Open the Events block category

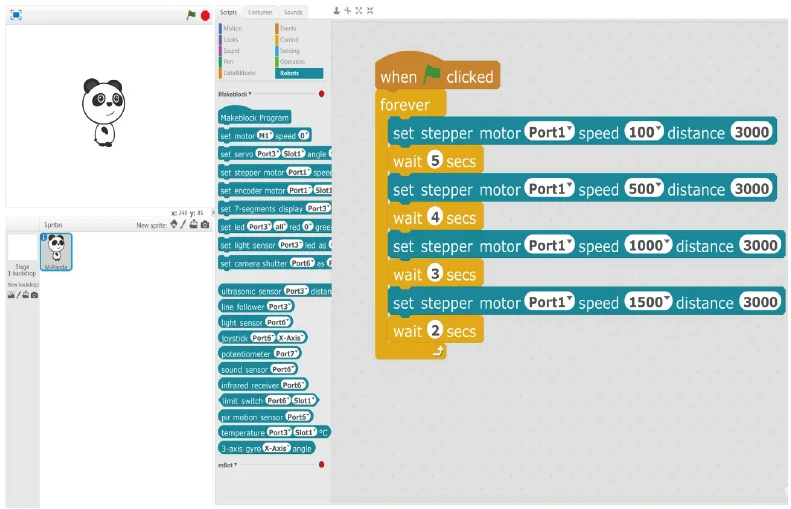click(x=288, y=29)
